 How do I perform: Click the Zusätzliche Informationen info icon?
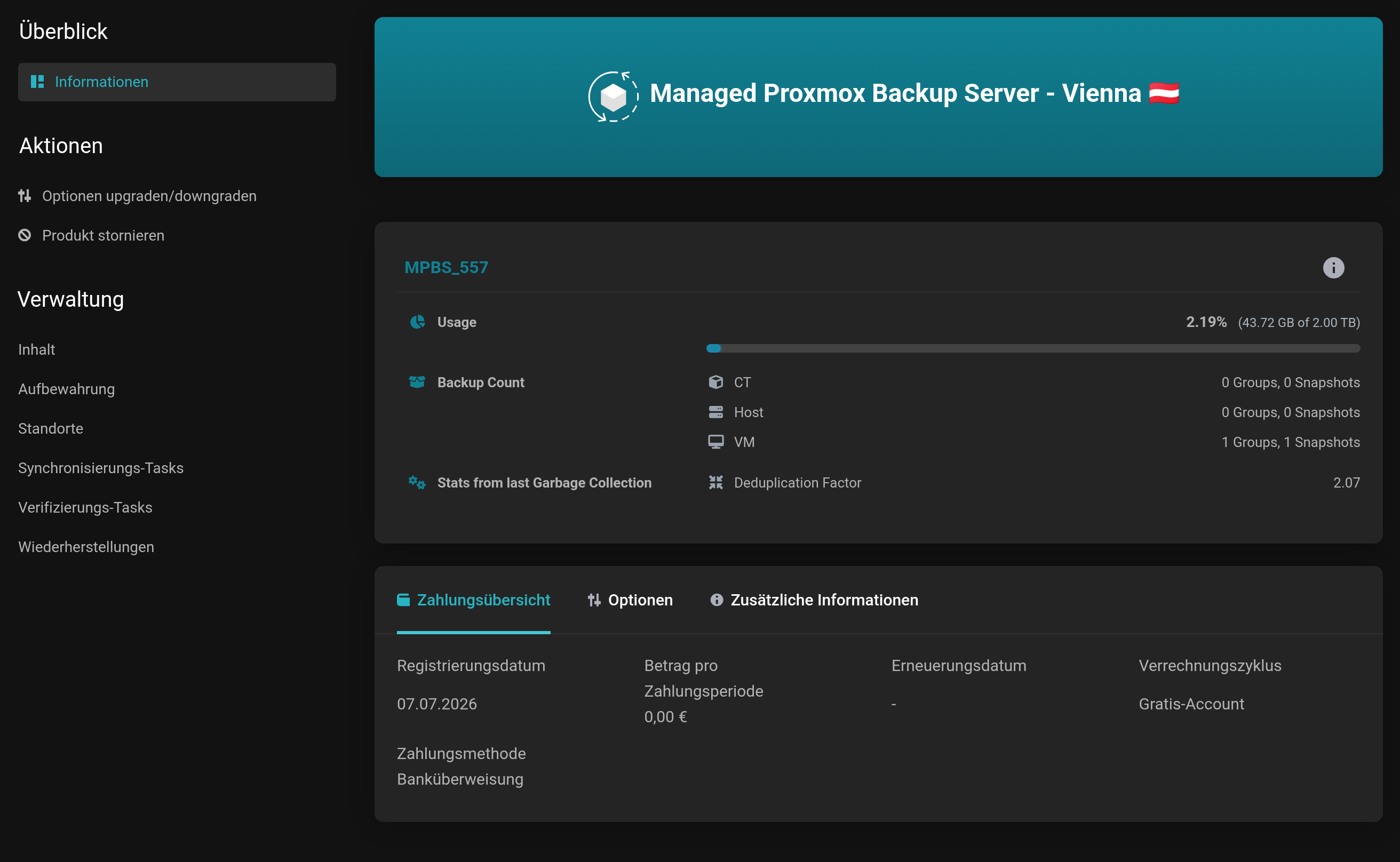point(717,600)
